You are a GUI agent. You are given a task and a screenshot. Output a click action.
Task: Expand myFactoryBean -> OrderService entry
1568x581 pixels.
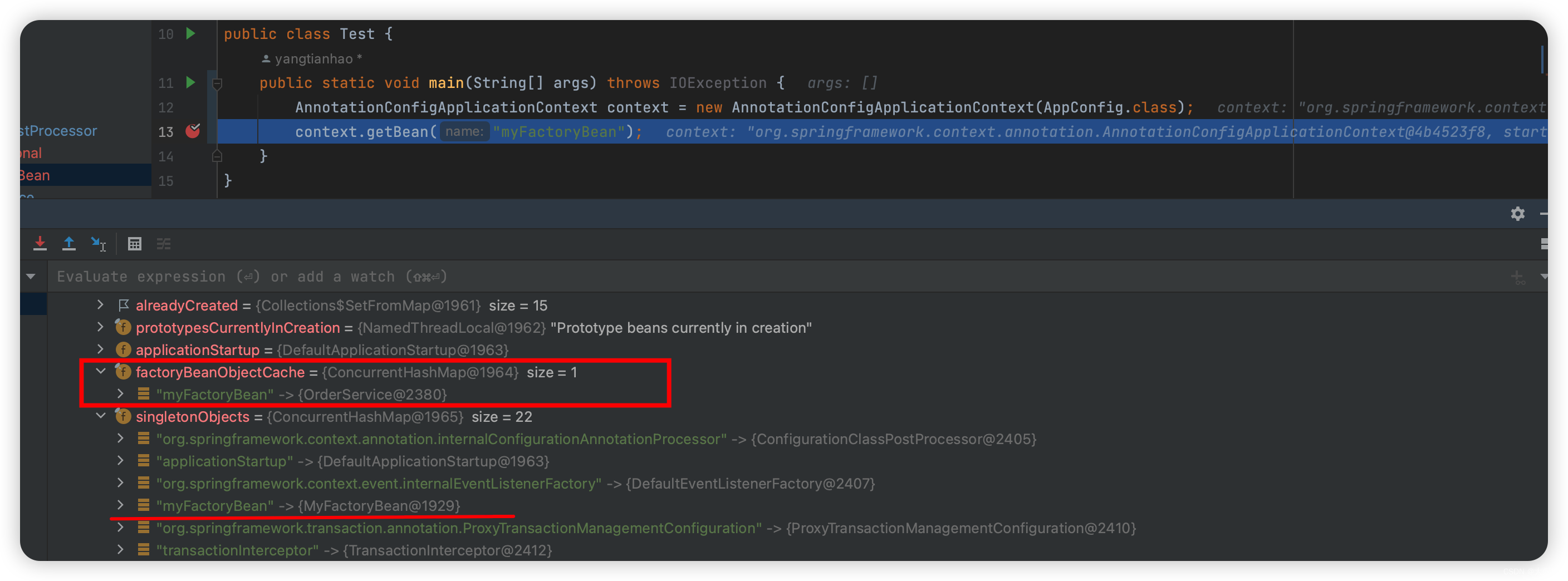[x=120, y=393]
